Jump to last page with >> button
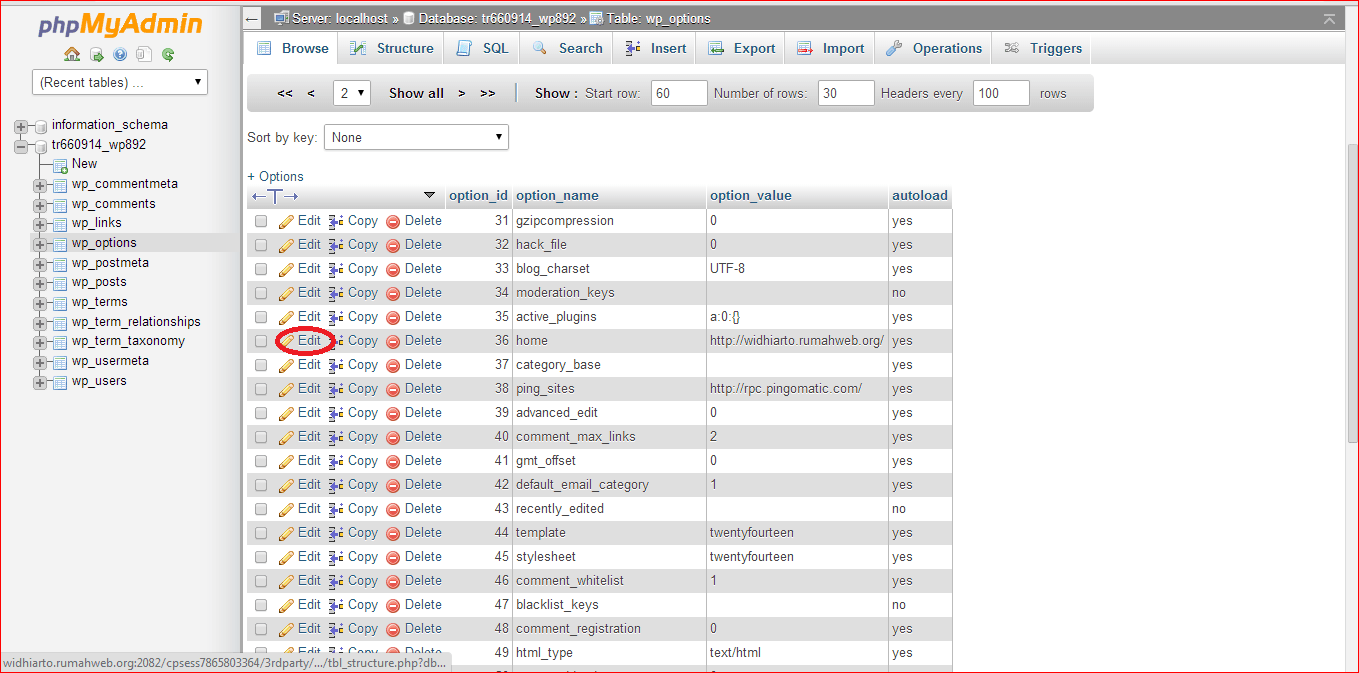 click(488, 93)
